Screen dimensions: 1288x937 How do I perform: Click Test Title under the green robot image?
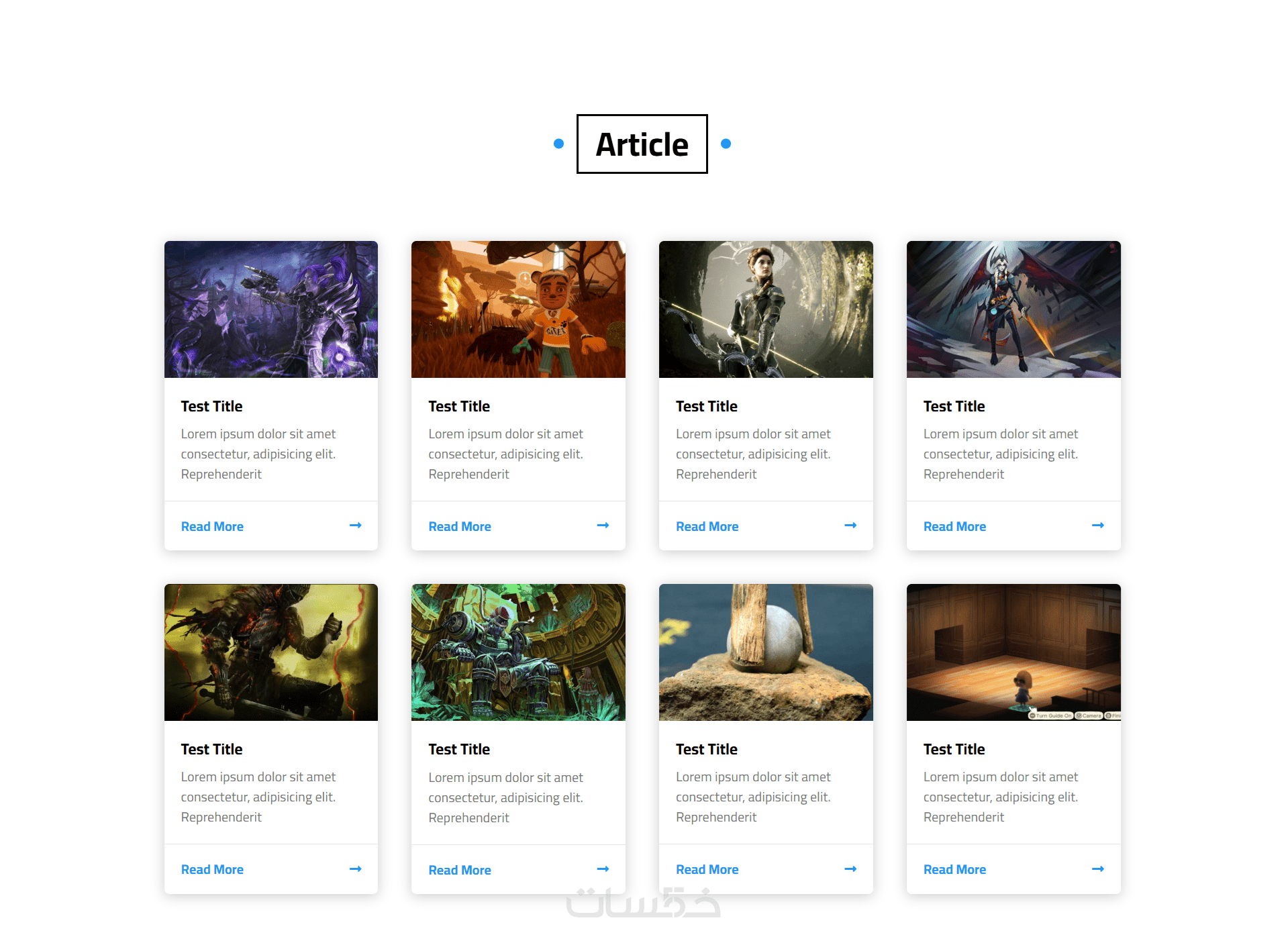coord(459,749)
